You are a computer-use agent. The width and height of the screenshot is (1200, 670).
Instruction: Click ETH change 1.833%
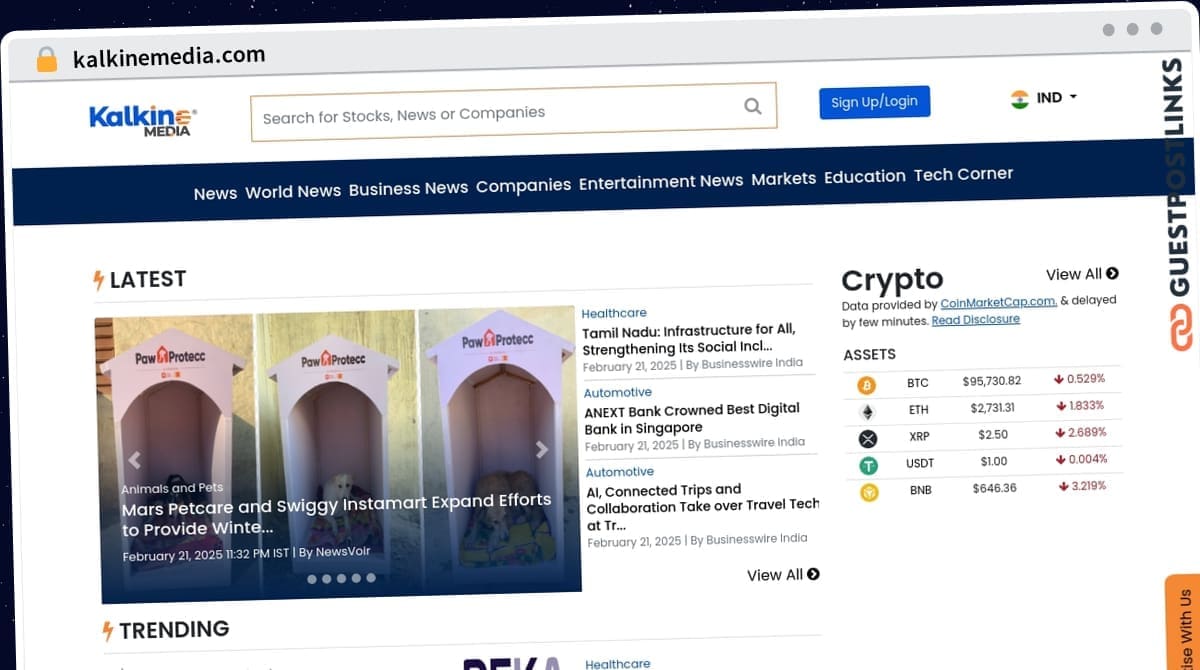coord(1079,406)
